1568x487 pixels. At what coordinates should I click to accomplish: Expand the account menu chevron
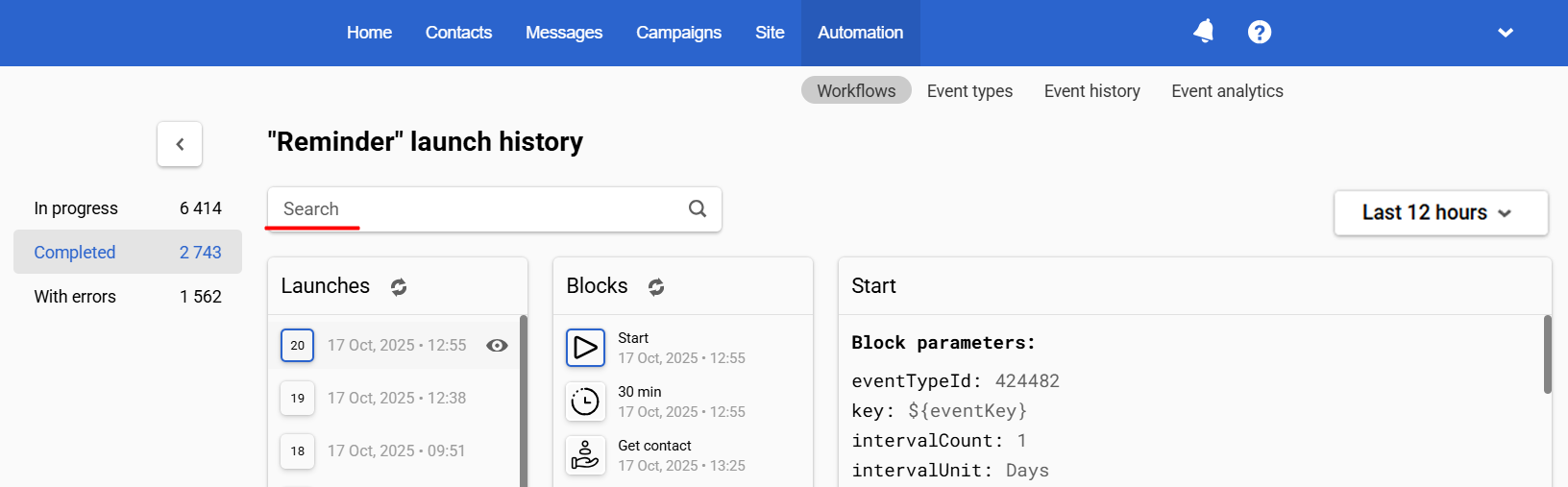pos(1506,33)
